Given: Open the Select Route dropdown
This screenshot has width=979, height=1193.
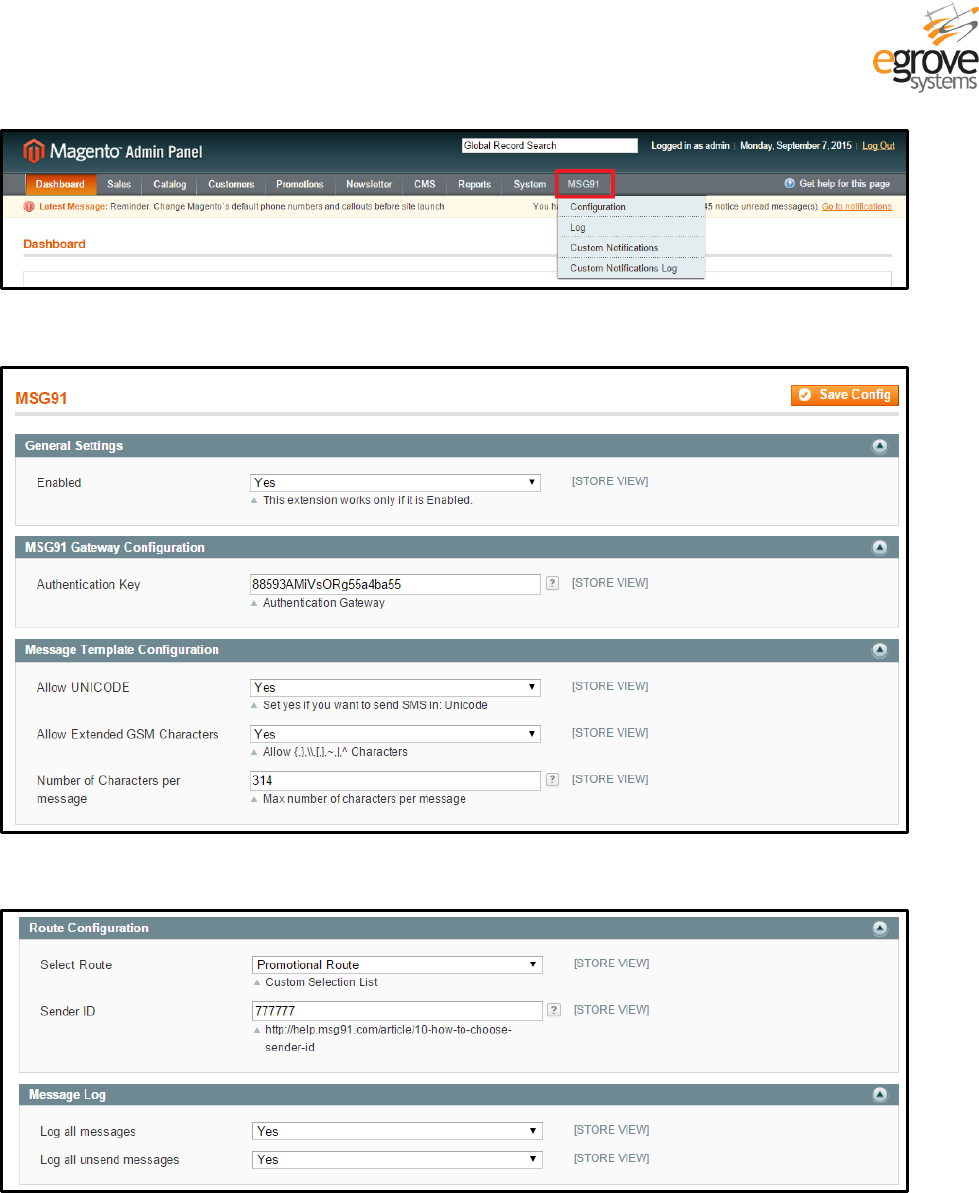Looking at the screenshot, I should (397, 964).
